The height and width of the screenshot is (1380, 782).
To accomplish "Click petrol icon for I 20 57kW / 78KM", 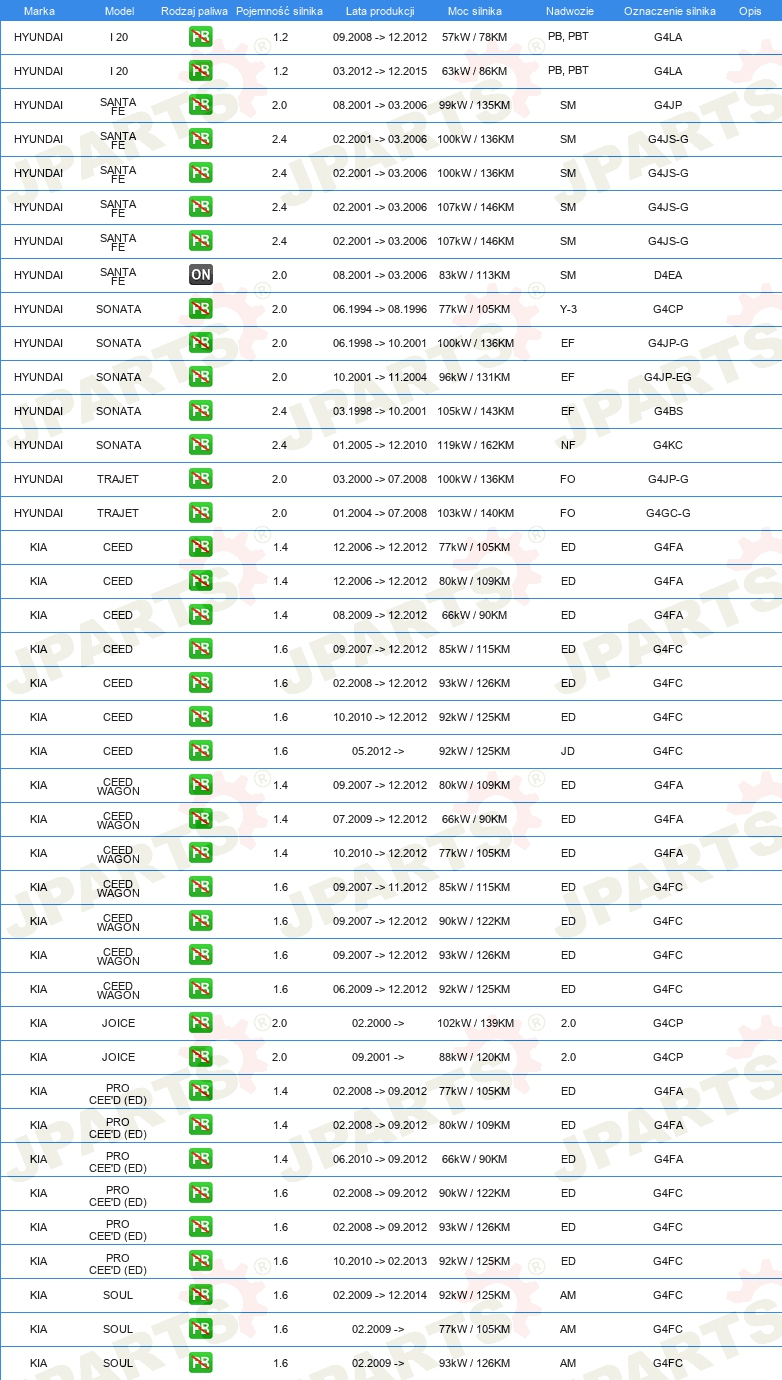I will [x=201, y=37].
